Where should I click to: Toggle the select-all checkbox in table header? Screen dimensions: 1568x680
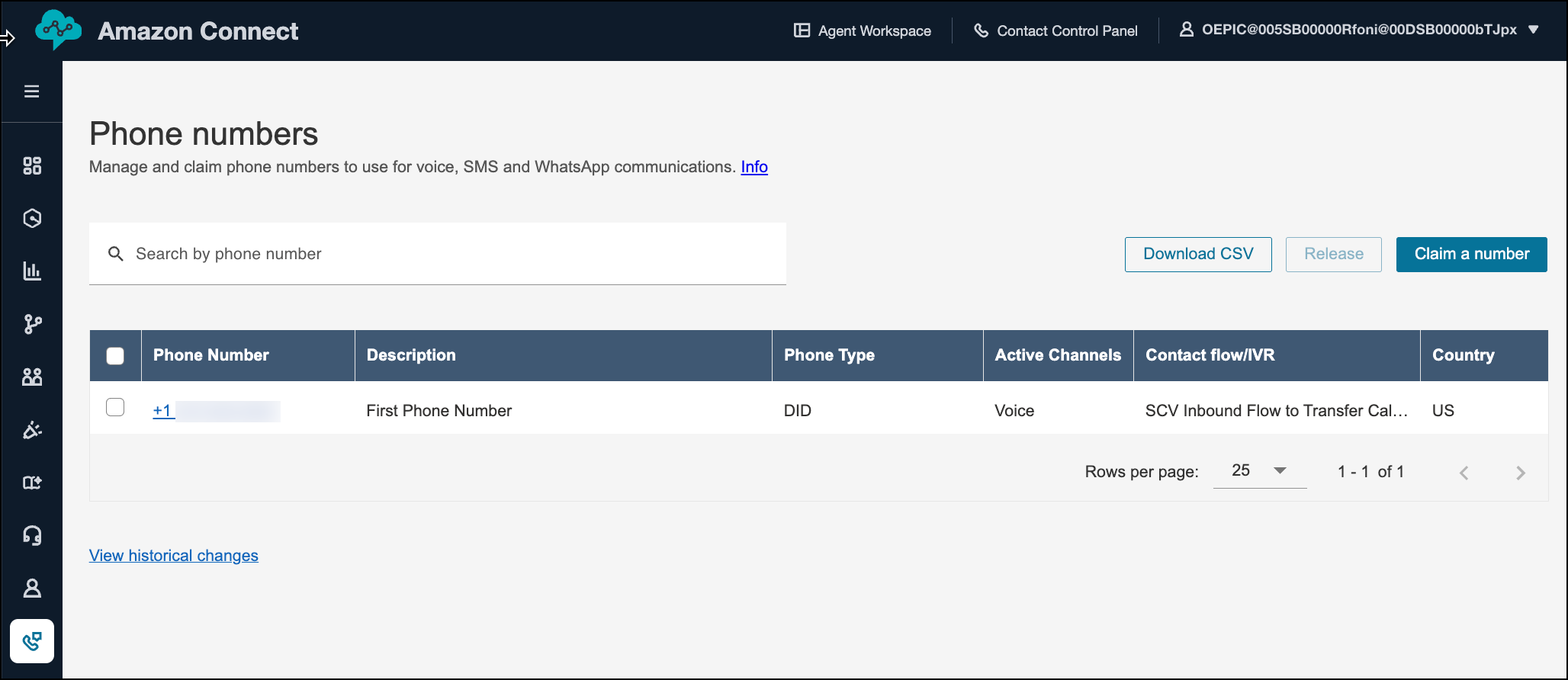coord(115,356)
